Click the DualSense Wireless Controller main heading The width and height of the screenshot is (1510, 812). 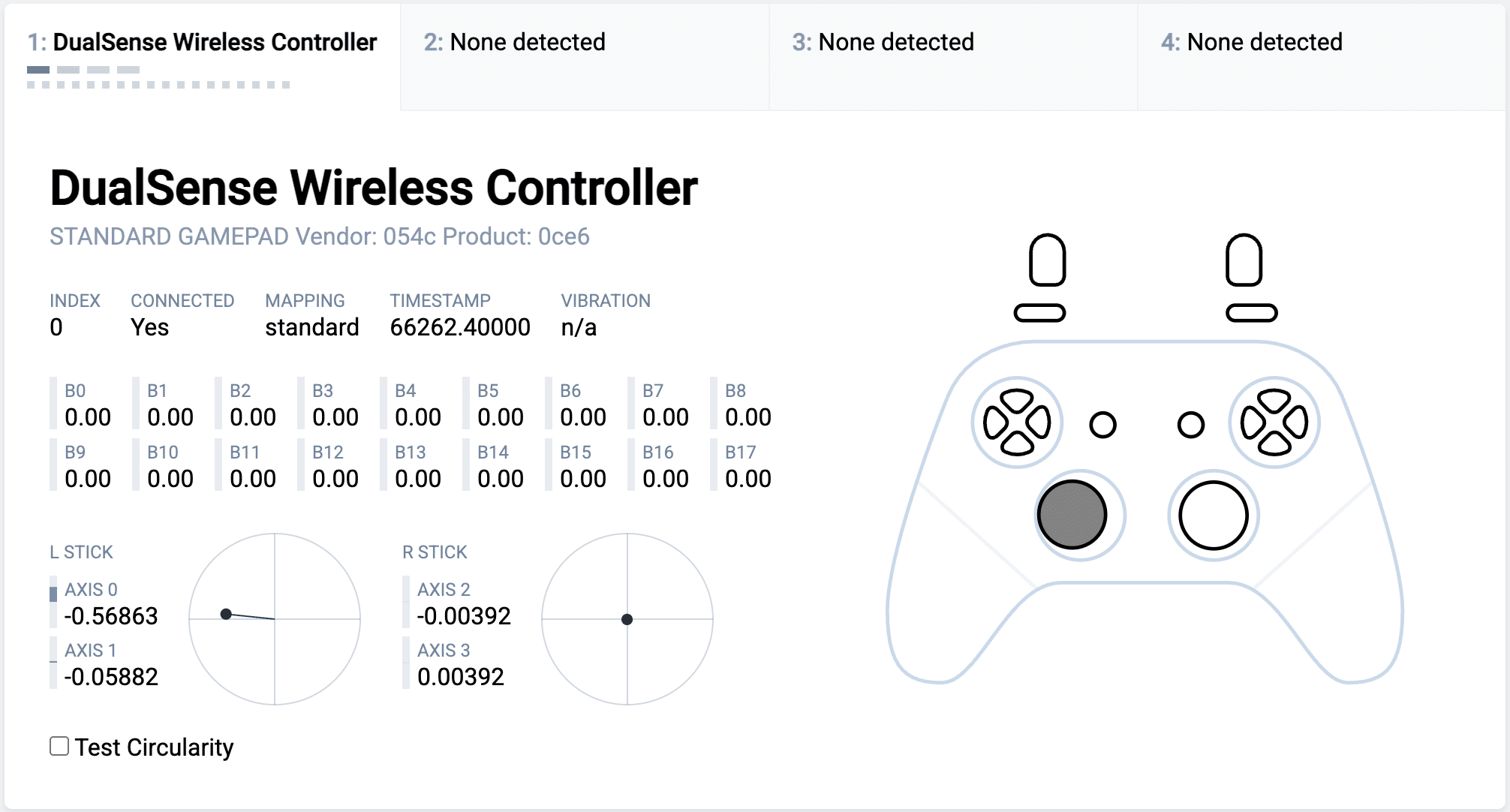point(374,188)
